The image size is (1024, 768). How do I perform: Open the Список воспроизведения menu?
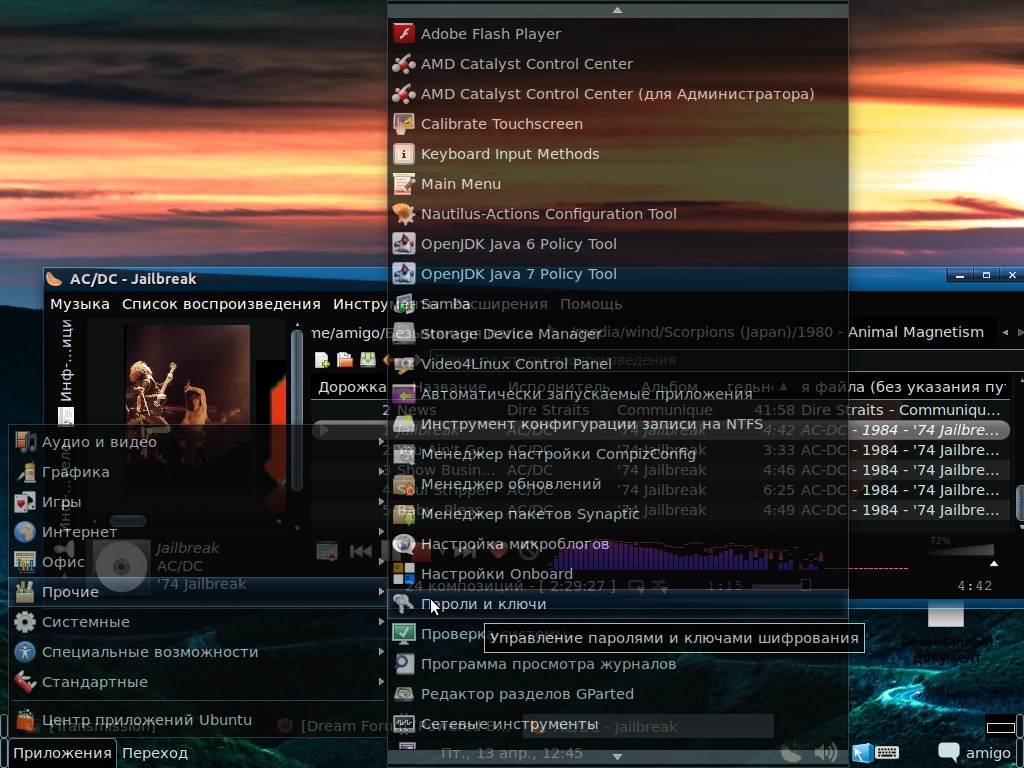click(x=221, y=304)
